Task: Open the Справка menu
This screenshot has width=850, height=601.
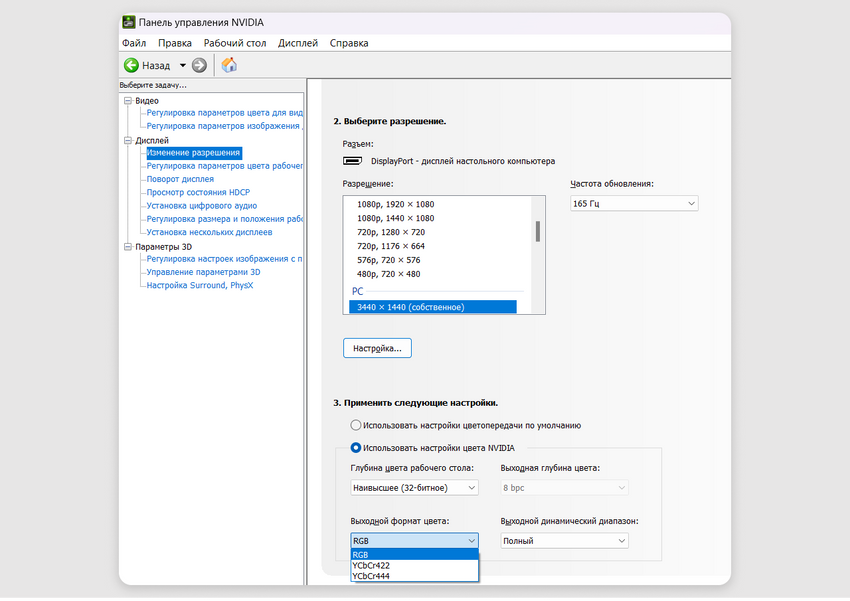Action: pyautogui.click(x=349, y=43)
